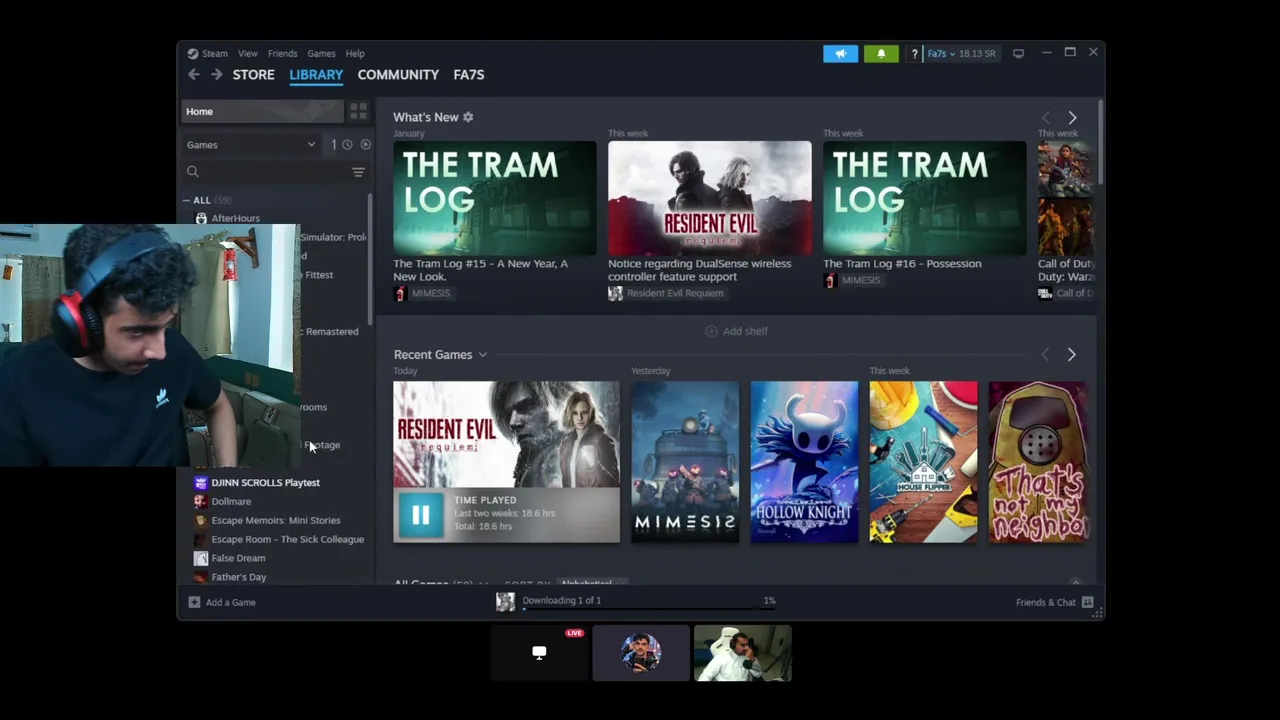Click the Add a Game plus icon
Screen dimensions: 1280x720
194,602
